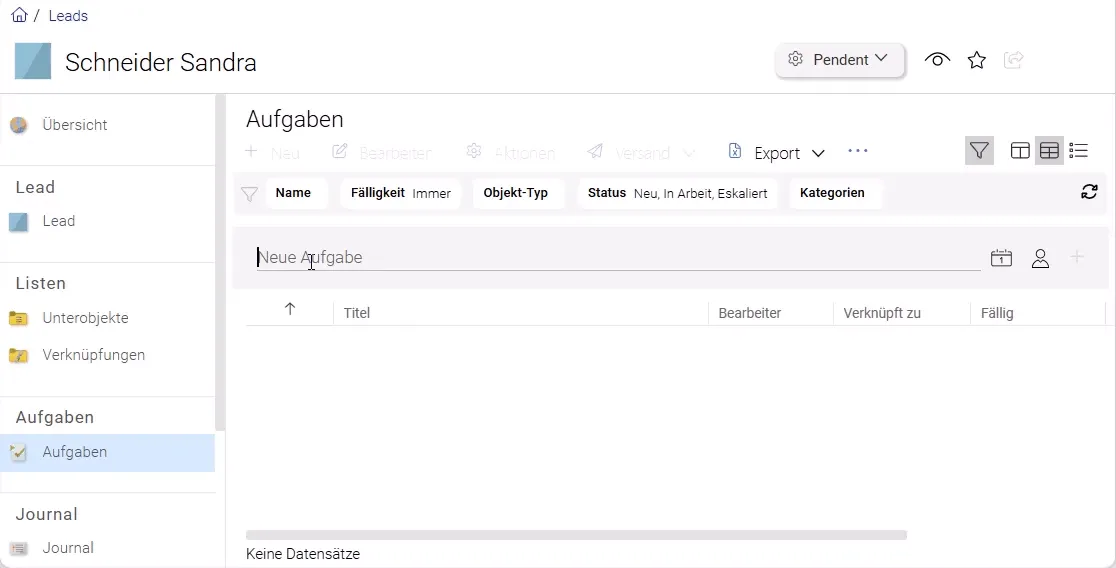This screenshot has height=568, width=1116.
Task: Open the Status filter dropdown
Action: (677, 193)
